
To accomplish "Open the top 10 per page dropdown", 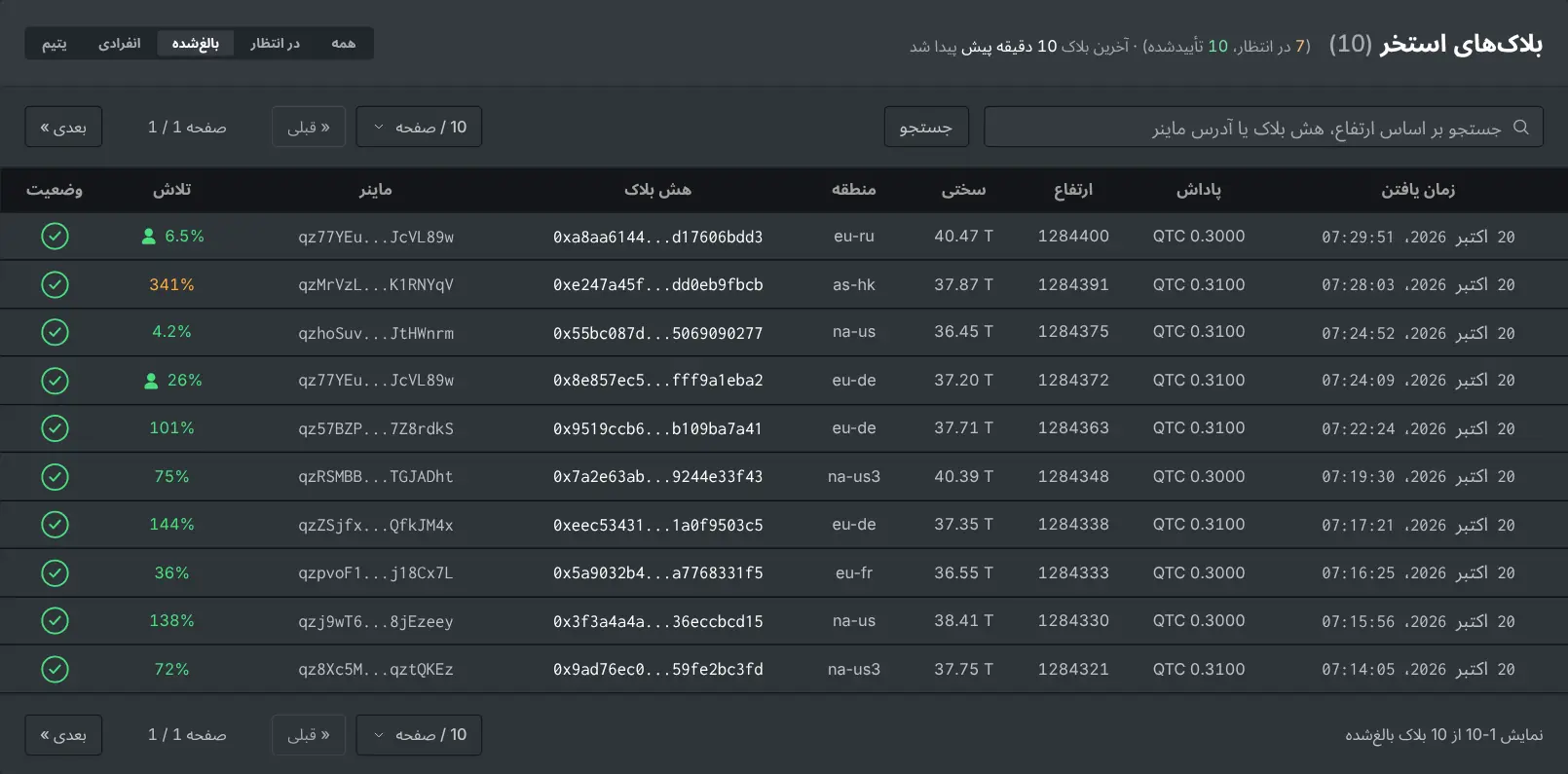I will tap(419, 127).
